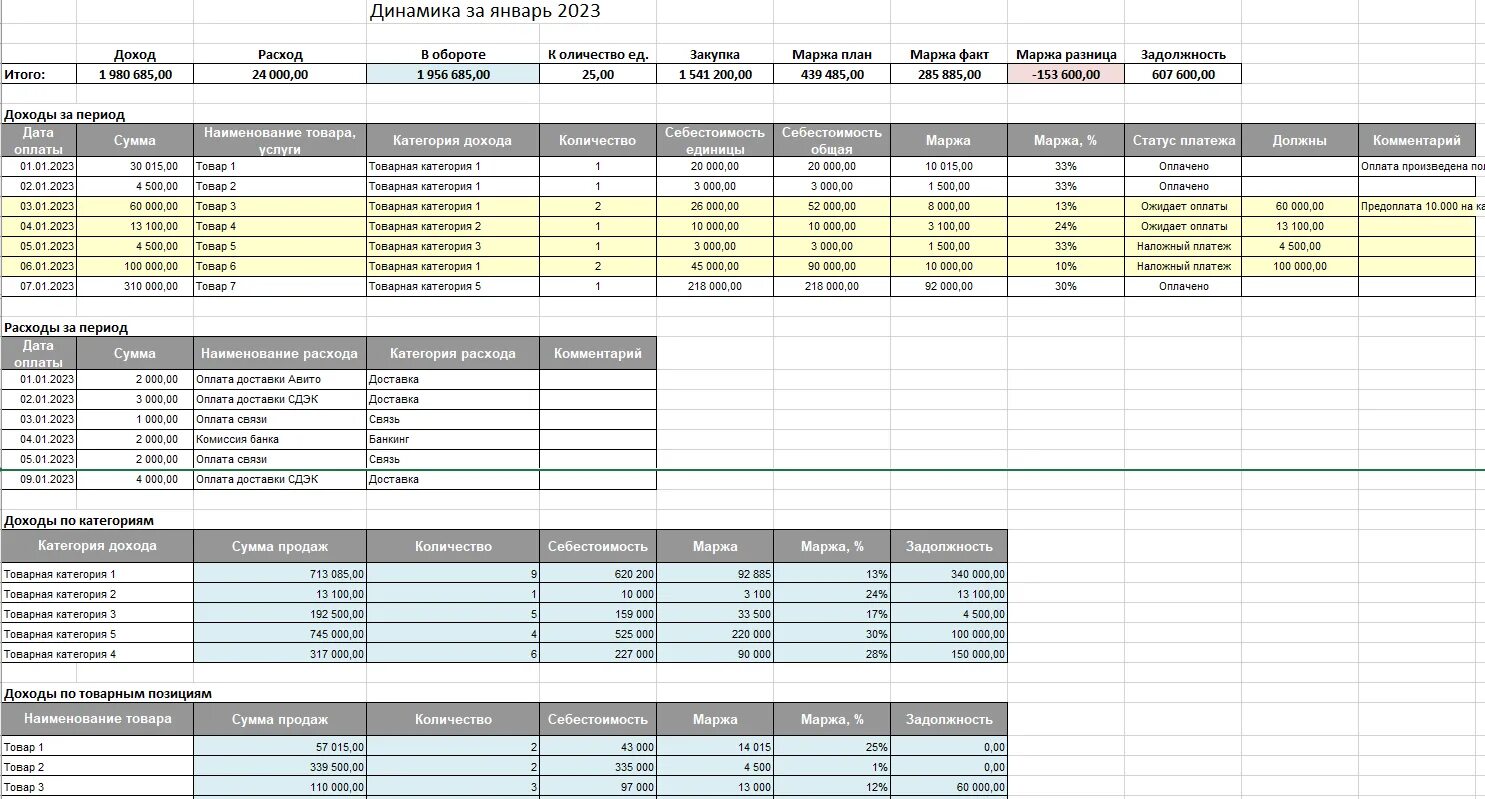Select the 'Себестоимость единицы' column header
Viewport: 1485px width, 799px height.
pyautogui.click(x=715, y=140)
